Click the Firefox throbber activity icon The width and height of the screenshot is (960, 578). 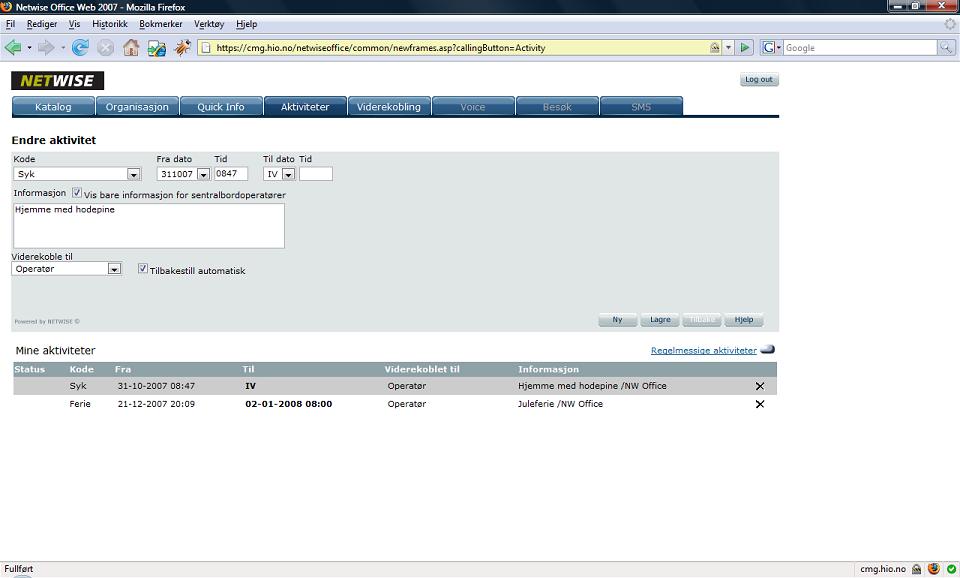tap(950, 24)
